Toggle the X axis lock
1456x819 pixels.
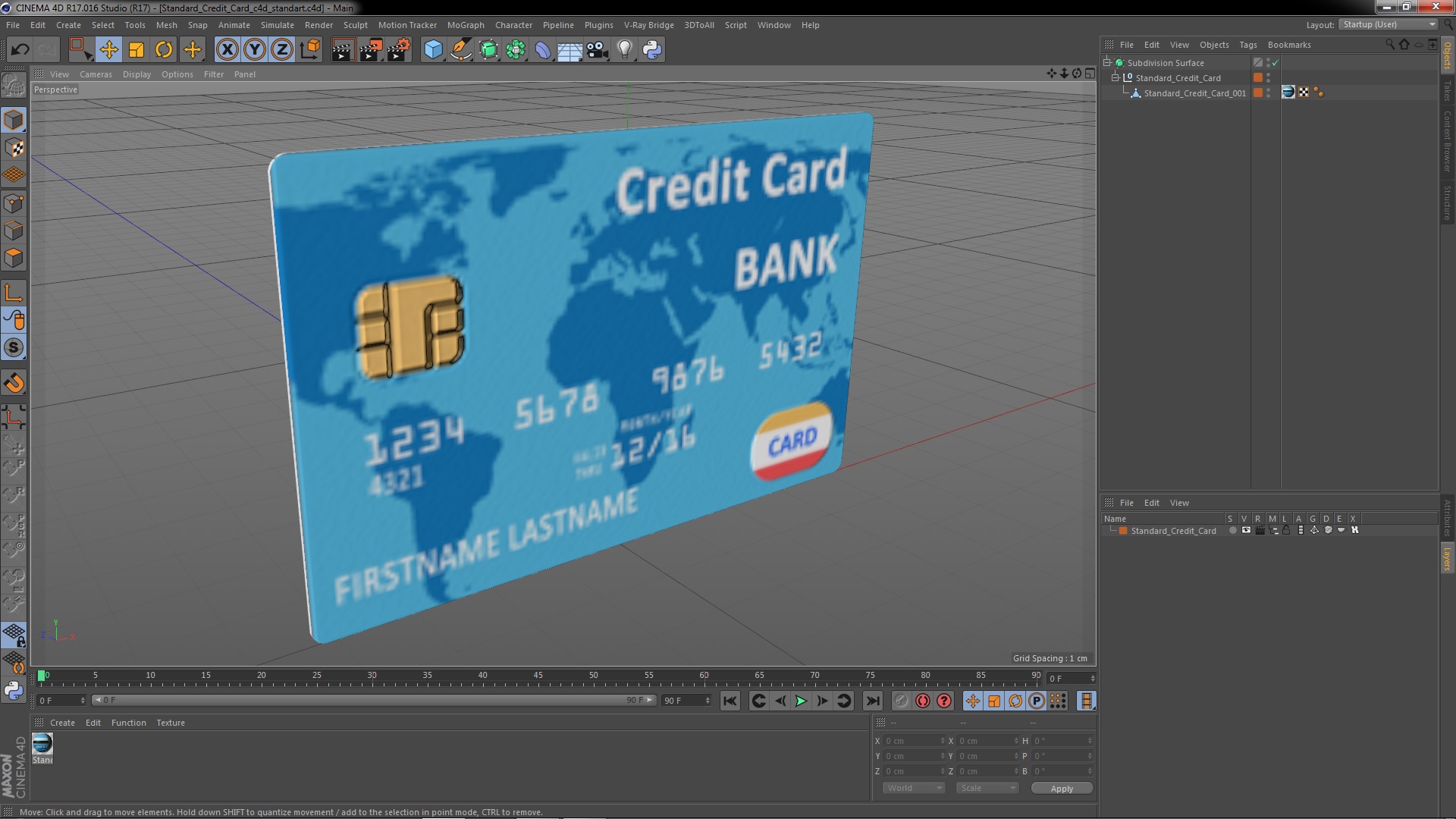(x=227, y=50)
